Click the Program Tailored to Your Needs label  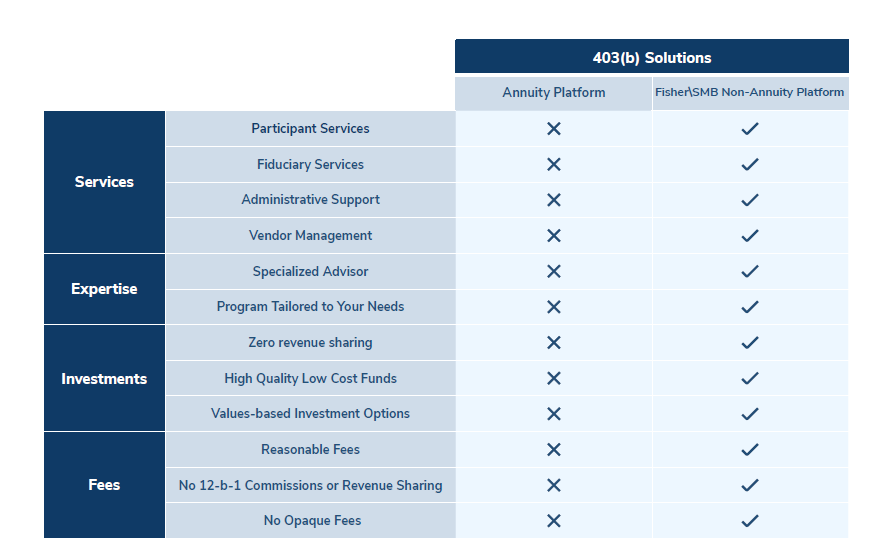(310, 307)
